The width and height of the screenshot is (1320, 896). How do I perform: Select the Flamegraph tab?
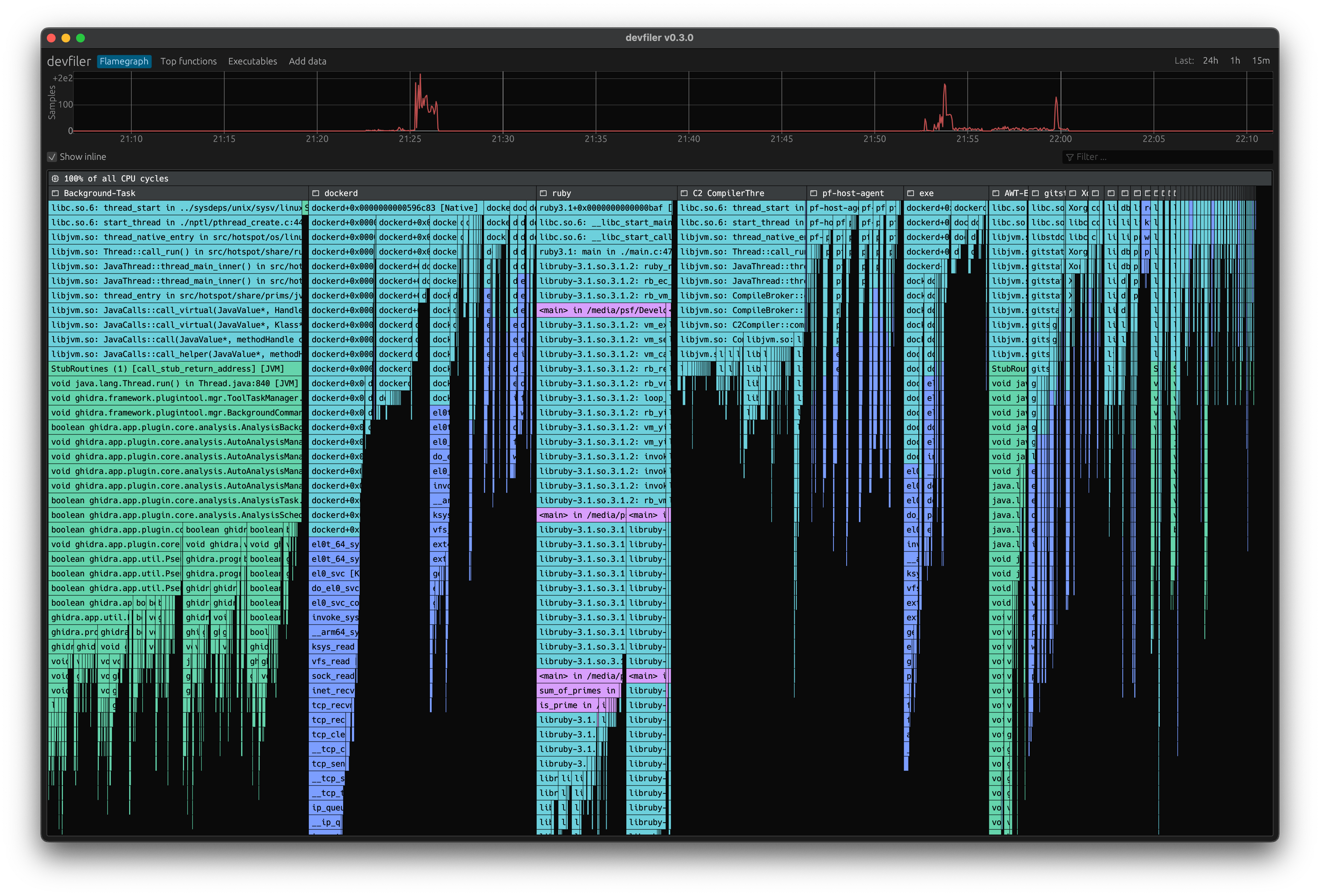tap(124, 61)
